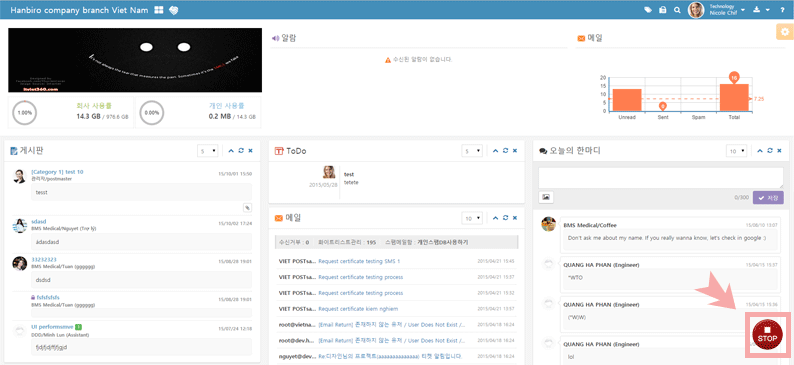Open the Re:디자인님의 프로젝트 mail from nguyet@dev
This screenshot has width=794, height=365.
tap(390, 356)
